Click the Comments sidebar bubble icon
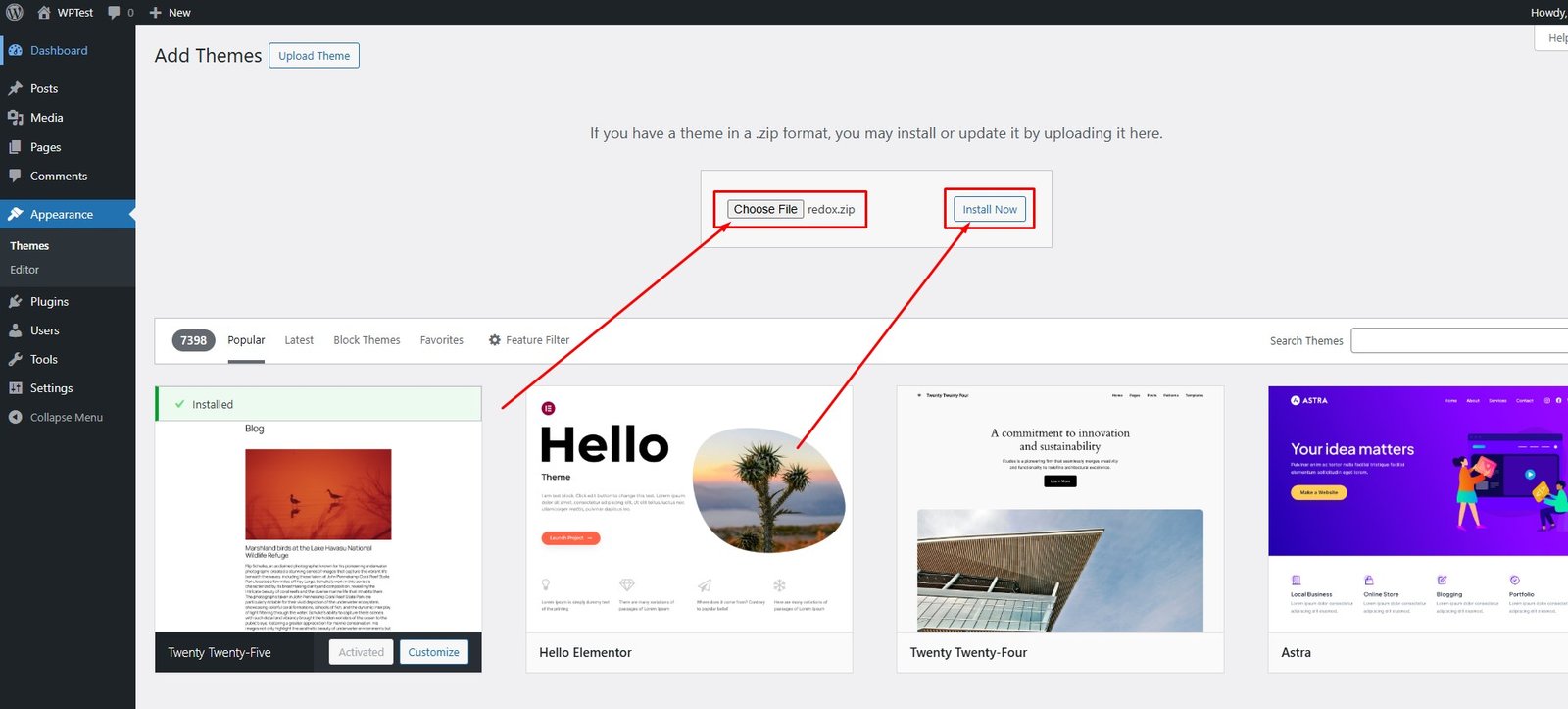This screenshot has height=709, width=1568. tap(16, 177)
